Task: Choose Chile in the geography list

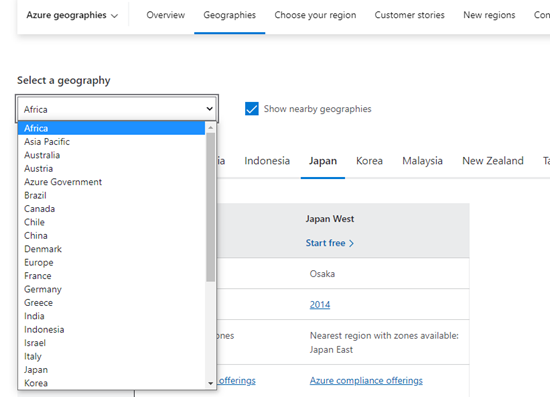Action: pyautogui.click(x=111, y=222)
